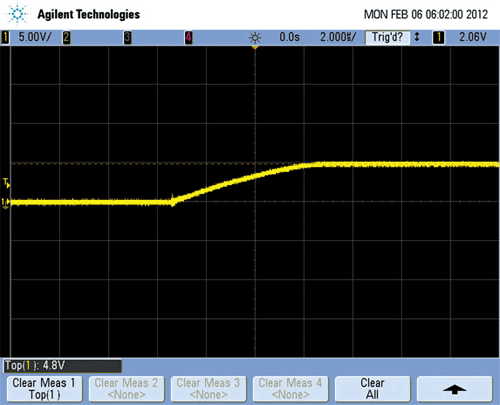500x405 pixels.
Task: Click Clear Meas 4 None softkey
Action: click(290, 389)
